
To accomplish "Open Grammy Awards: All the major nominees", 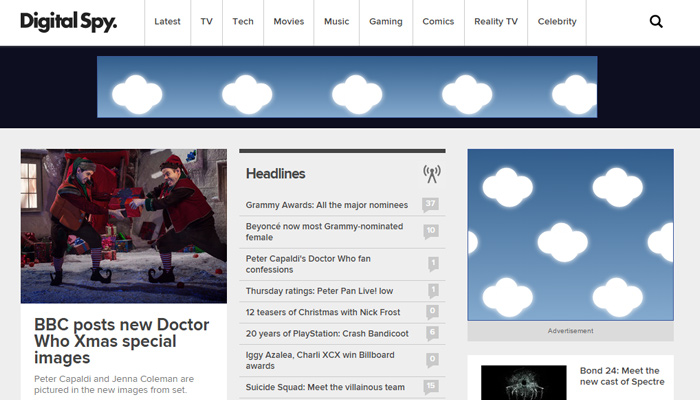I will 327,205.
